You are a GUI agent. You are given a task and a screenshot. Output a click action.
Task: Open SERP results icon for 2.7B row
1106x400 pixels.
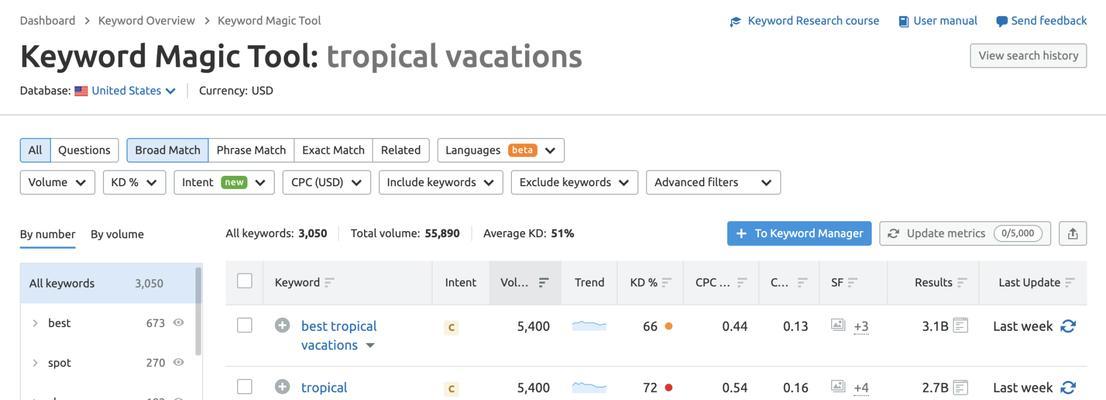coord(960,387)
